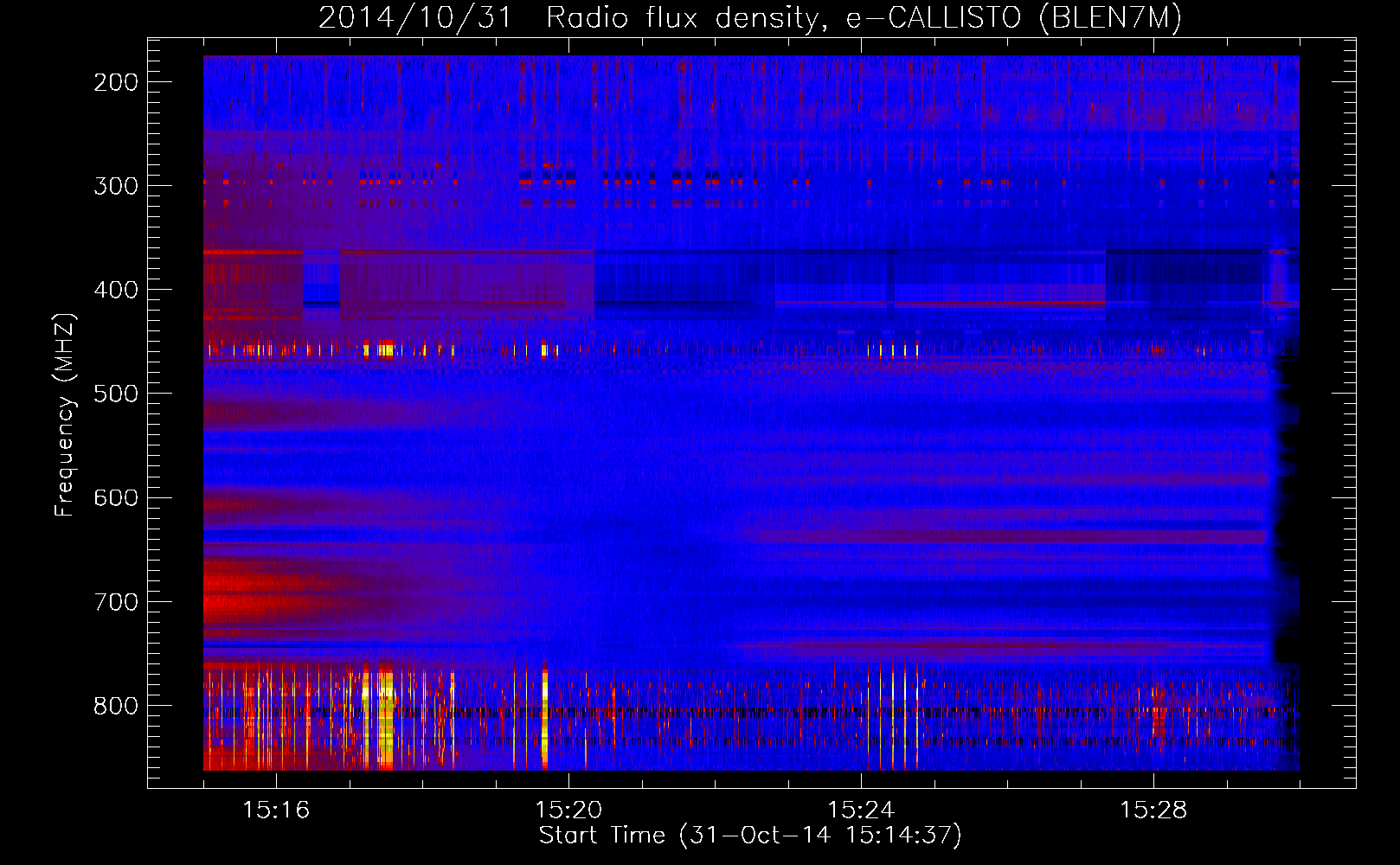This screenshot has height=865, width=1400.
Task: Click the 600 frequency tick label
Action: 116,497
